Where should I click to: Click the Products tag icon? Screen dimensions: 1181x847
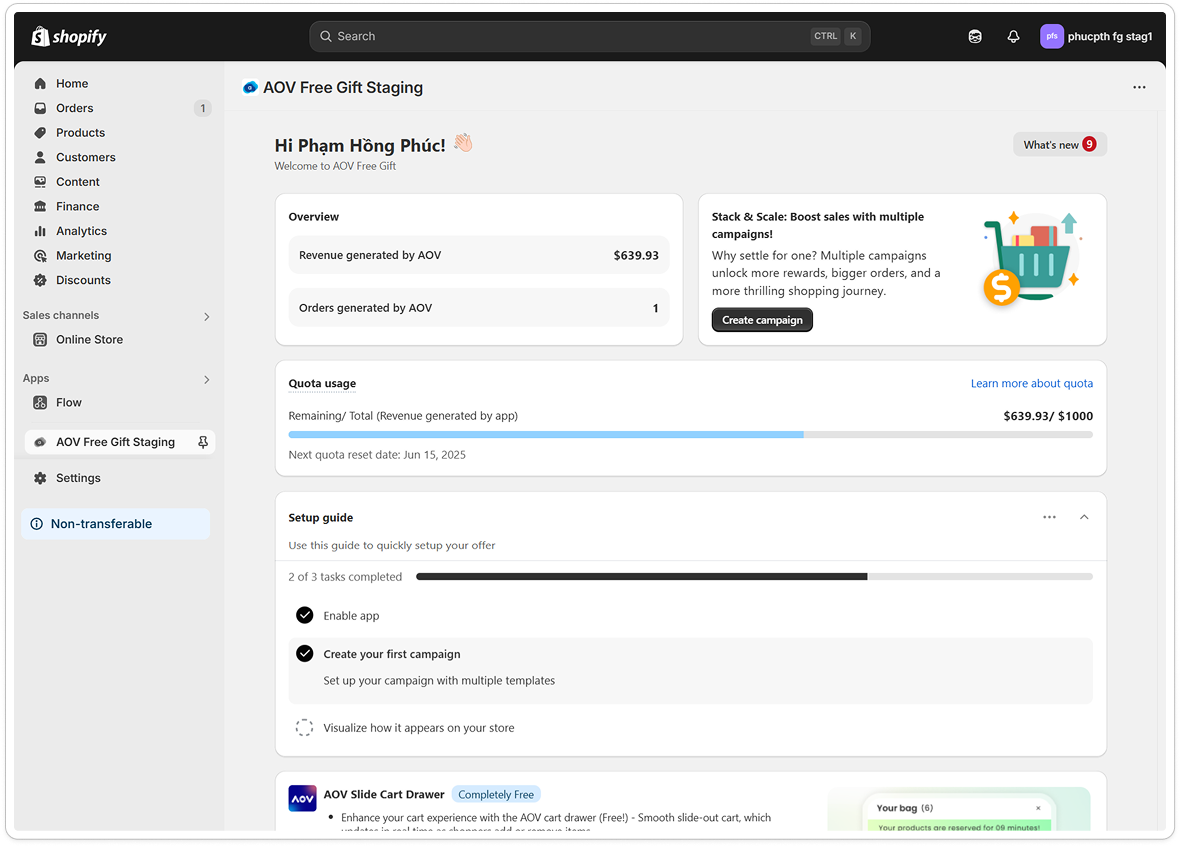(40, 133)
